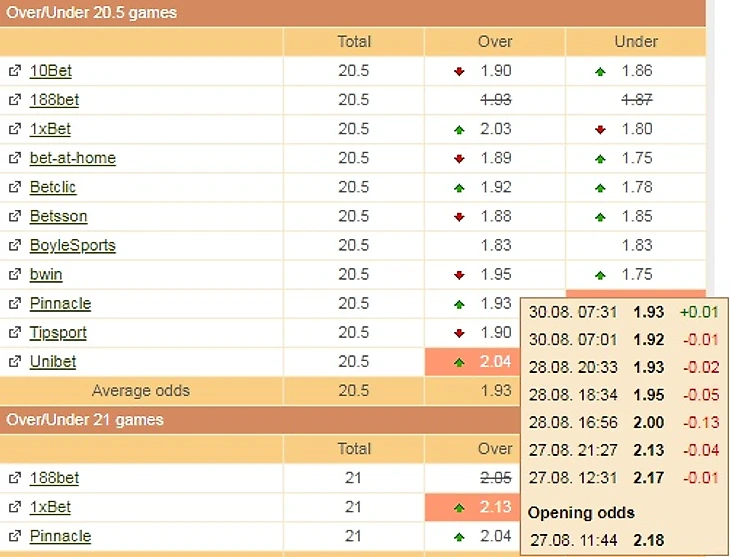730x557 pixels.
Task: Open external link icon beside Unibet
Action: 15,362
